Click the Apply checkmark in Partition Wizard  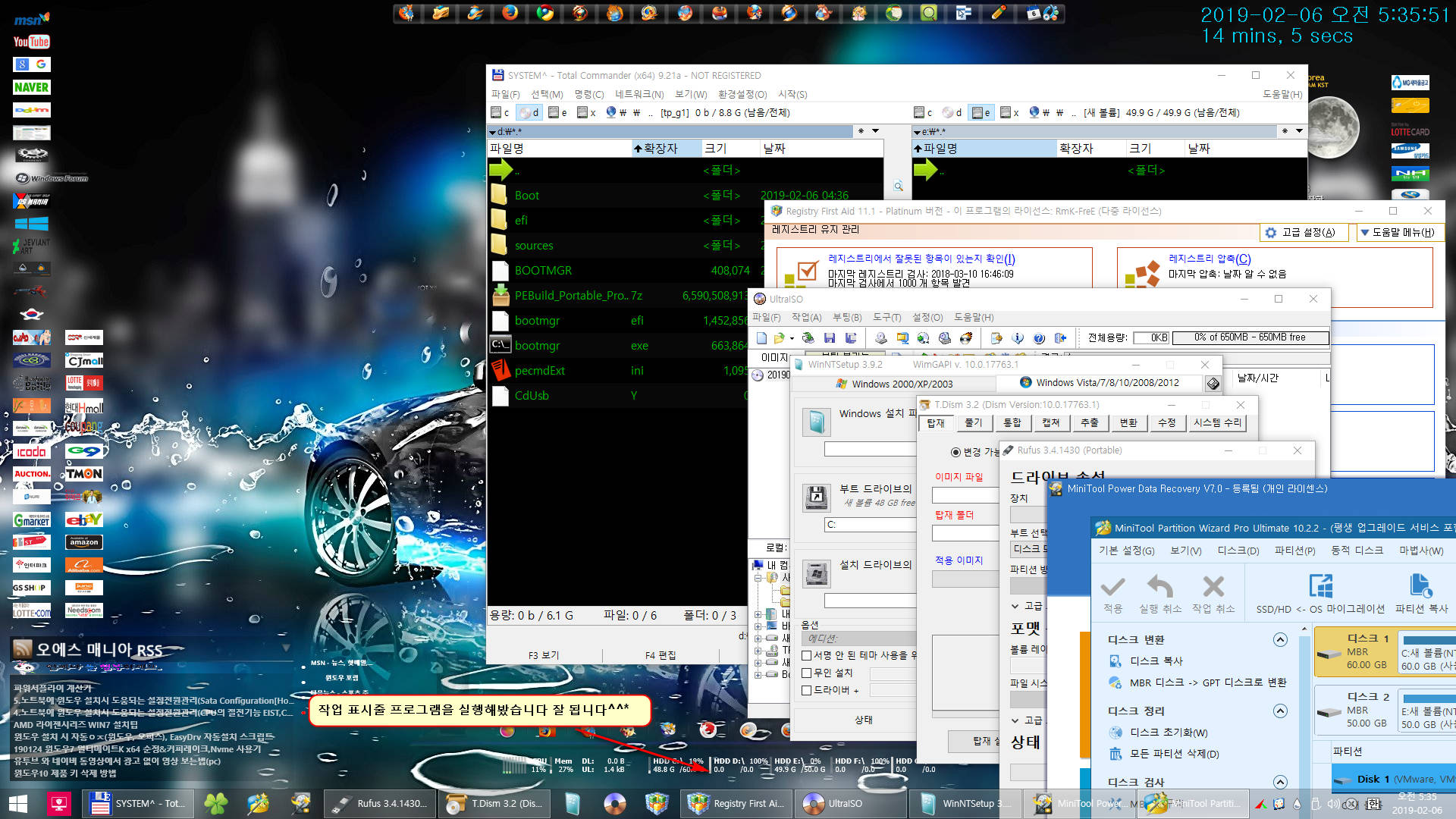pos(1112,587)
